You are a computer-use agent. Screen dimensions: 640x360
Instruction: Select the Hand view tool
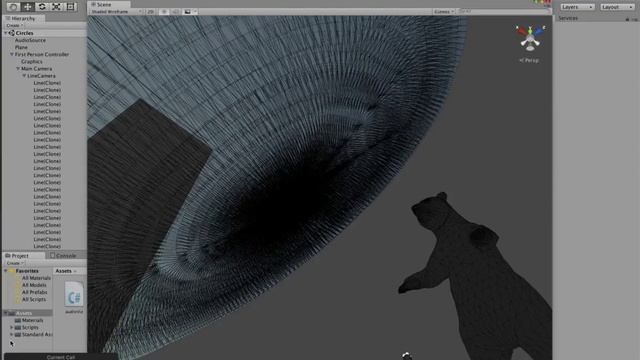tap(13, 7)
